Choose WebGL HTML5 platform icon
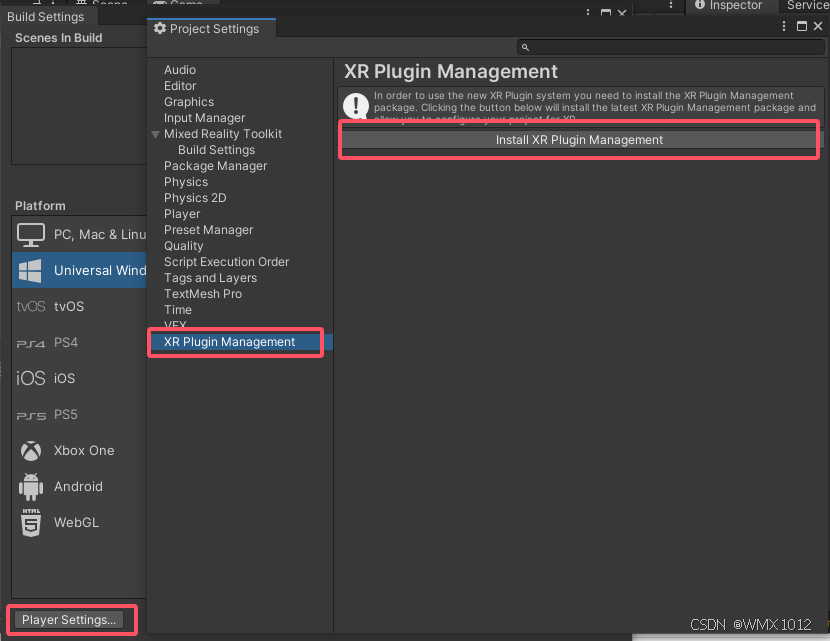Image resolution: width=830 pixels, height=641 pixels. click(x=31, y=523)
